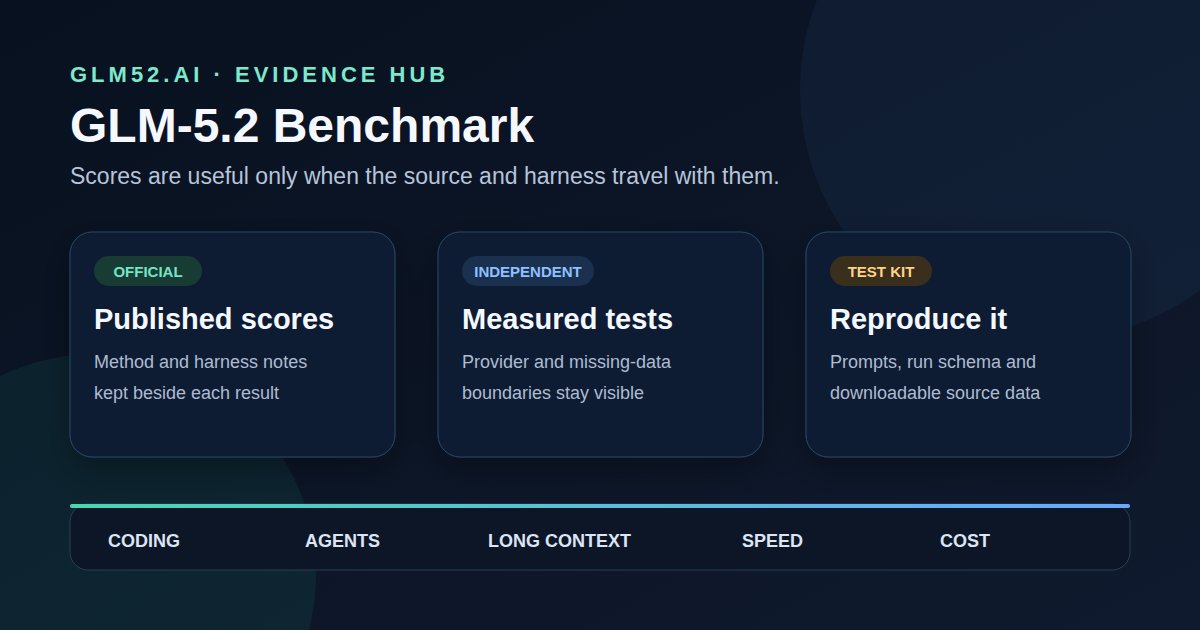The width and height of the screenshot is (1200, 630).
Task: Open the Reproduce it card title
Action: coord(918,319)
